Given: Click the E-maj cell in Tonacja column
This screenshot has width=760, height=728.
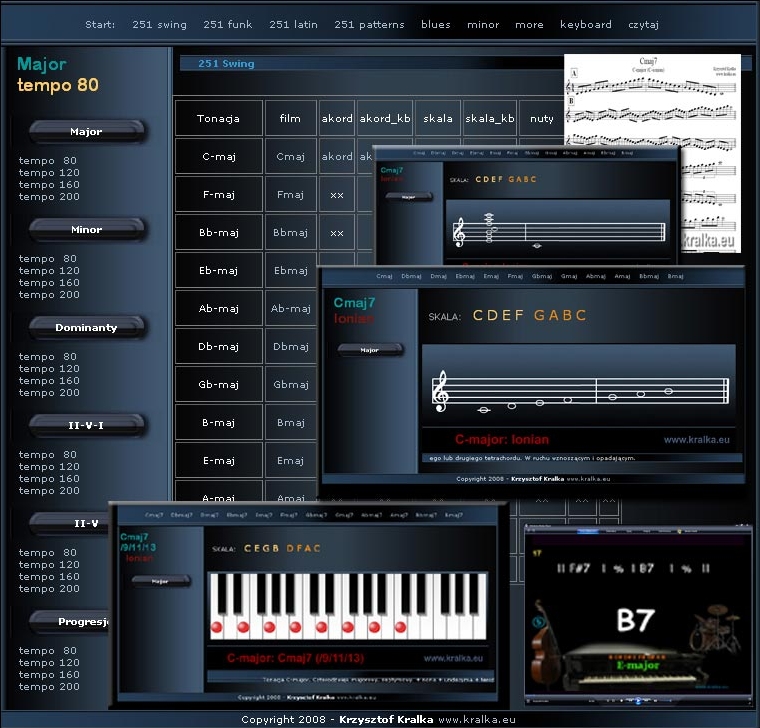Looking at the screenshot, I should (219, 460).
